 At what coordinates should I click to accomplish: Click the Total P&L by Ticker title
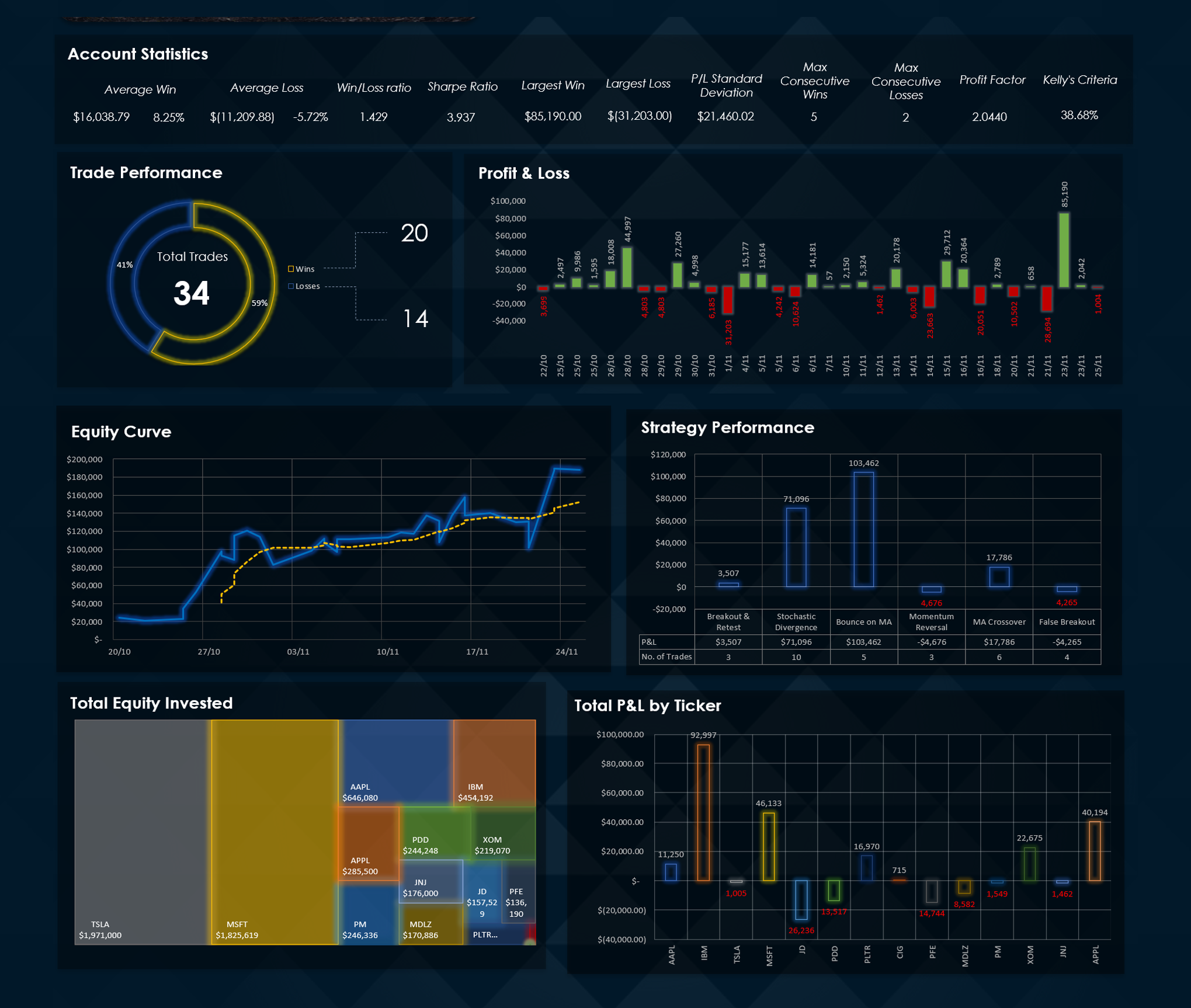coord(648,706)
